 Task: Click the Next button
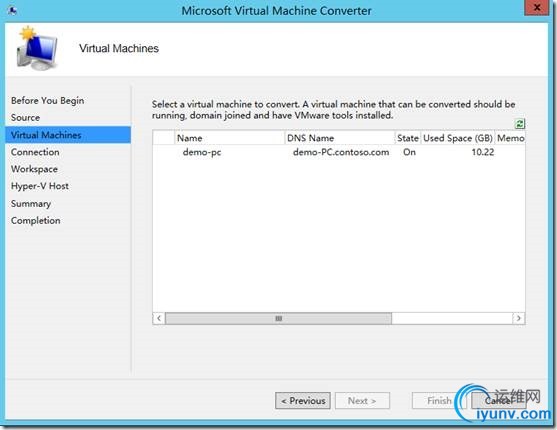[362, 401]
